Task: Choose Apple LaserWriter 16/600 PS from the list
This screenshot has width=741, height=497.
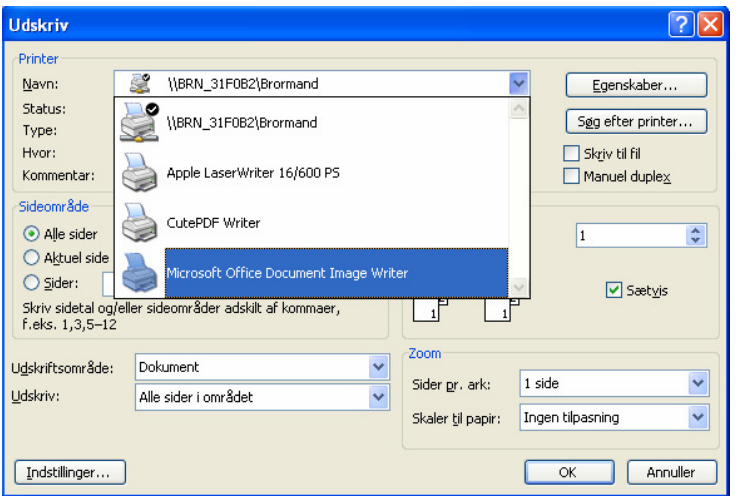Action: tap(312, 172)
